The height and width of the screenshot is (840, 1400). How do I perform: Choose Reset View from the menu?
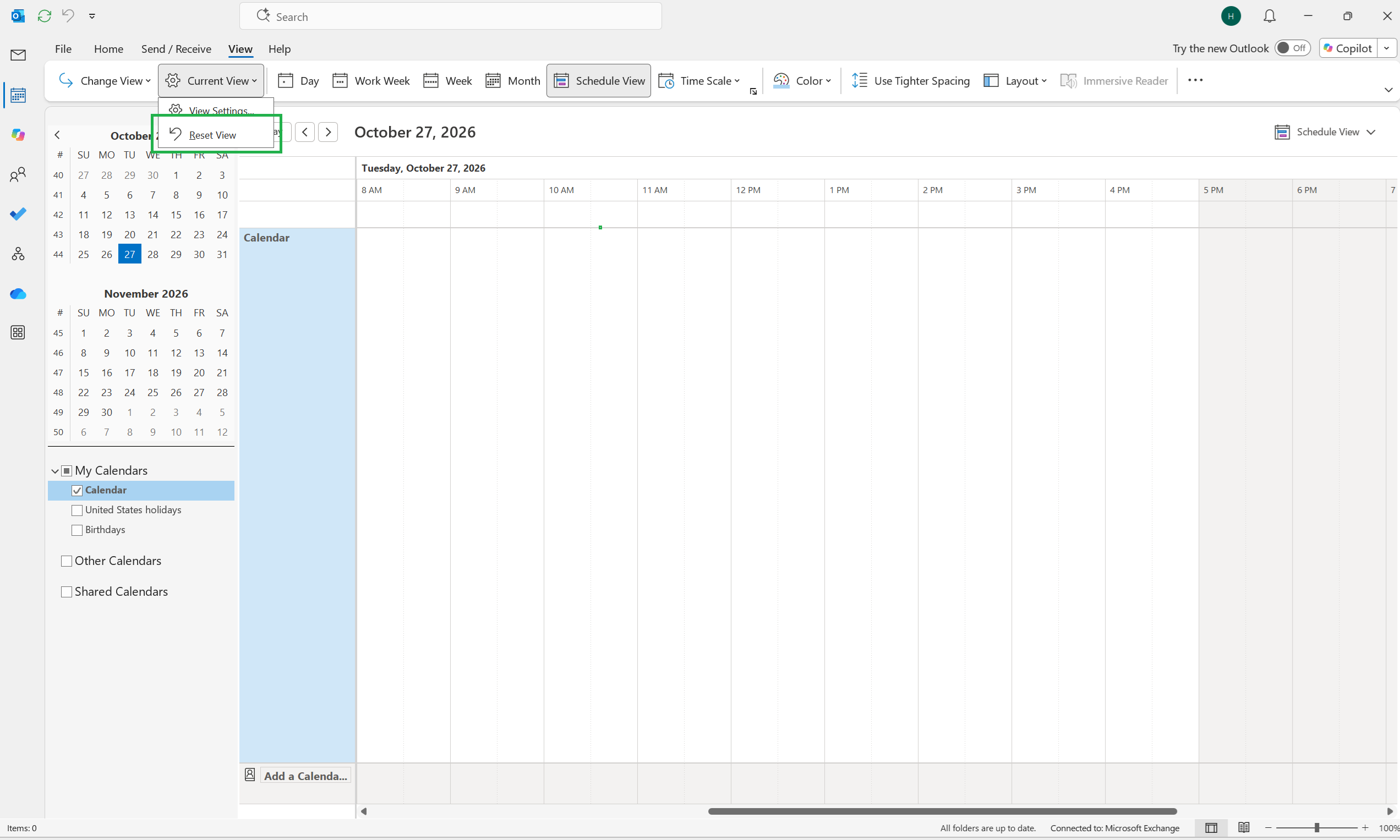point(216,135)
